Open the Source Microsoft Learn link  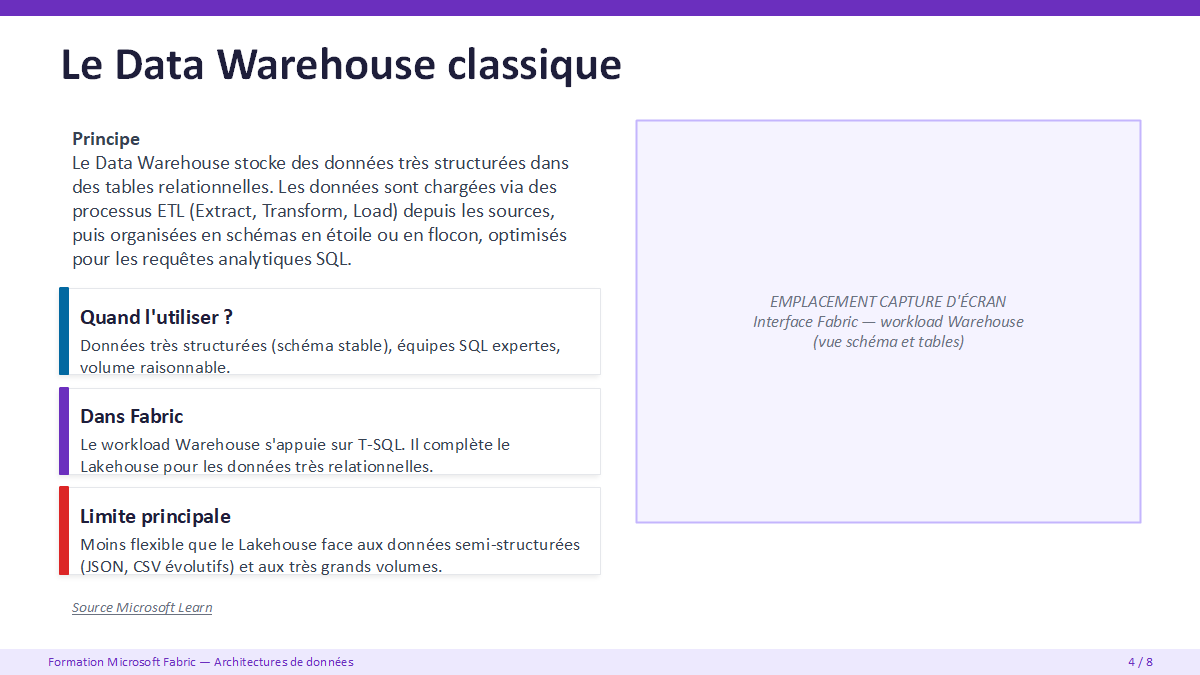pos(142,608)
